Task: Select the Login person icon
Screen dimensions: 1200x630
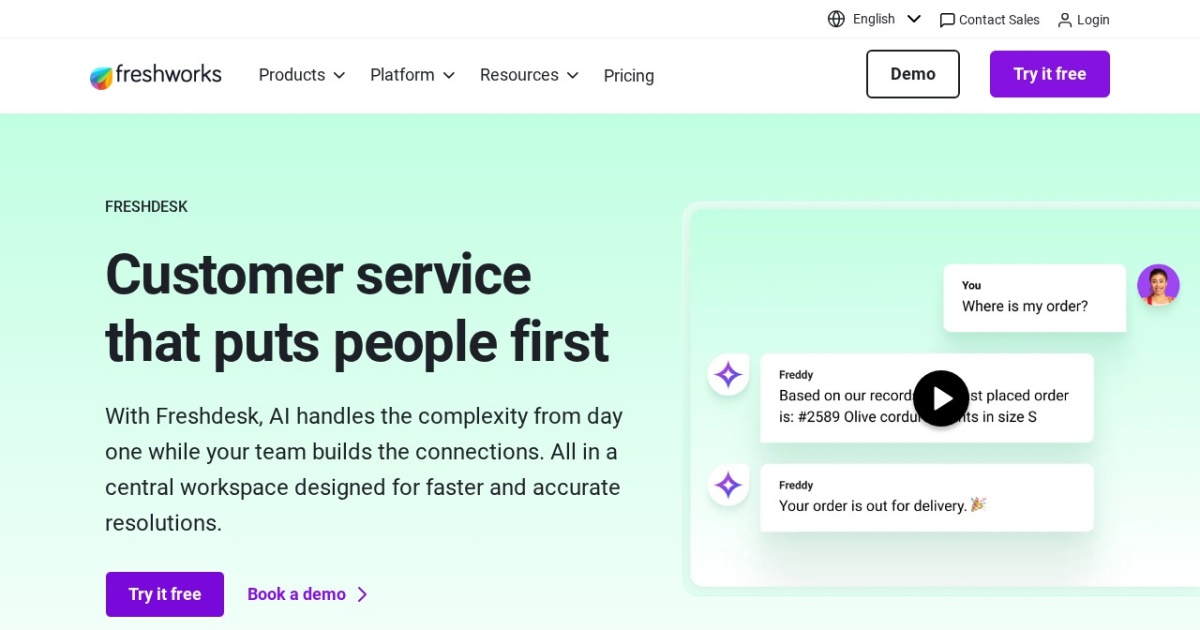Action: click(1064, 19)
